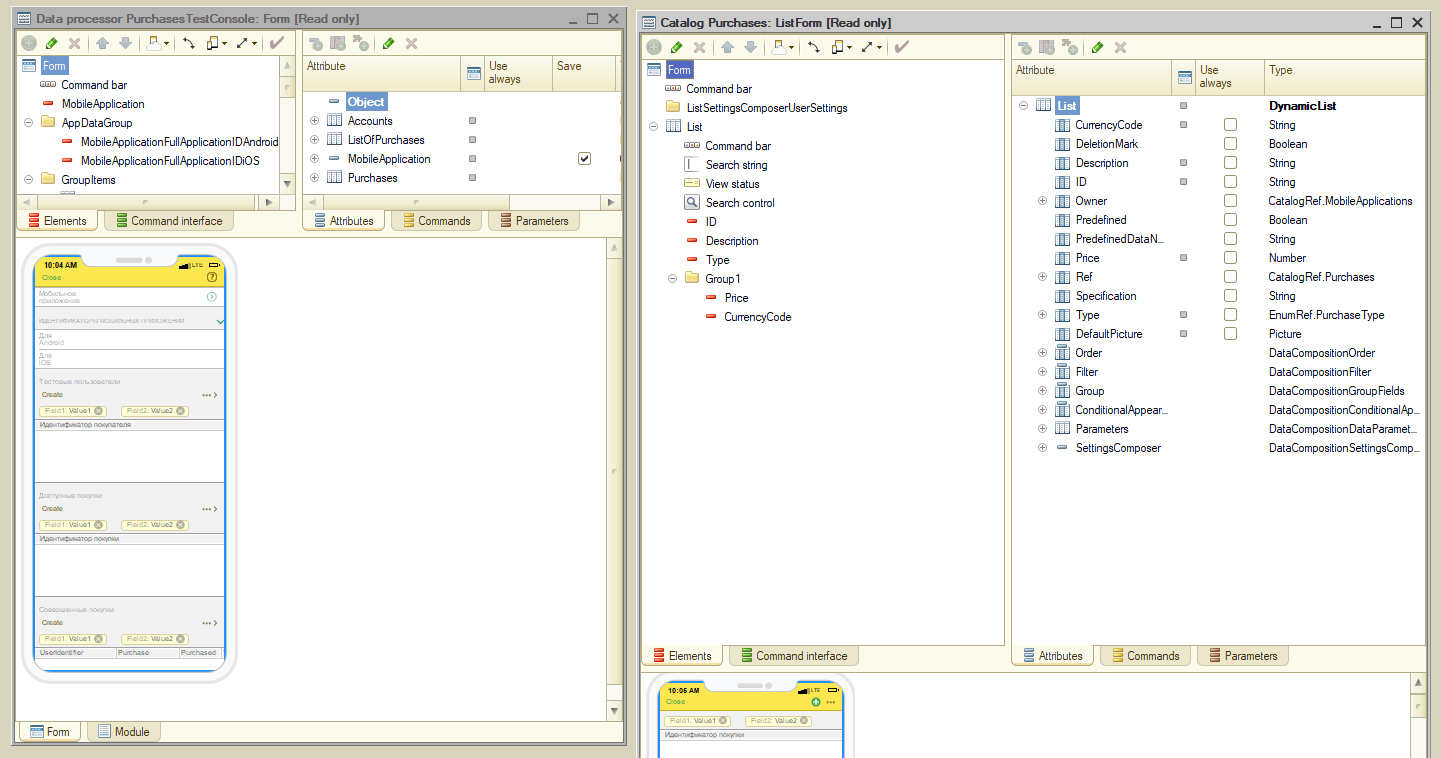Click the Search control magnifier icon in Catalog Purchases tree

point(692,203)
